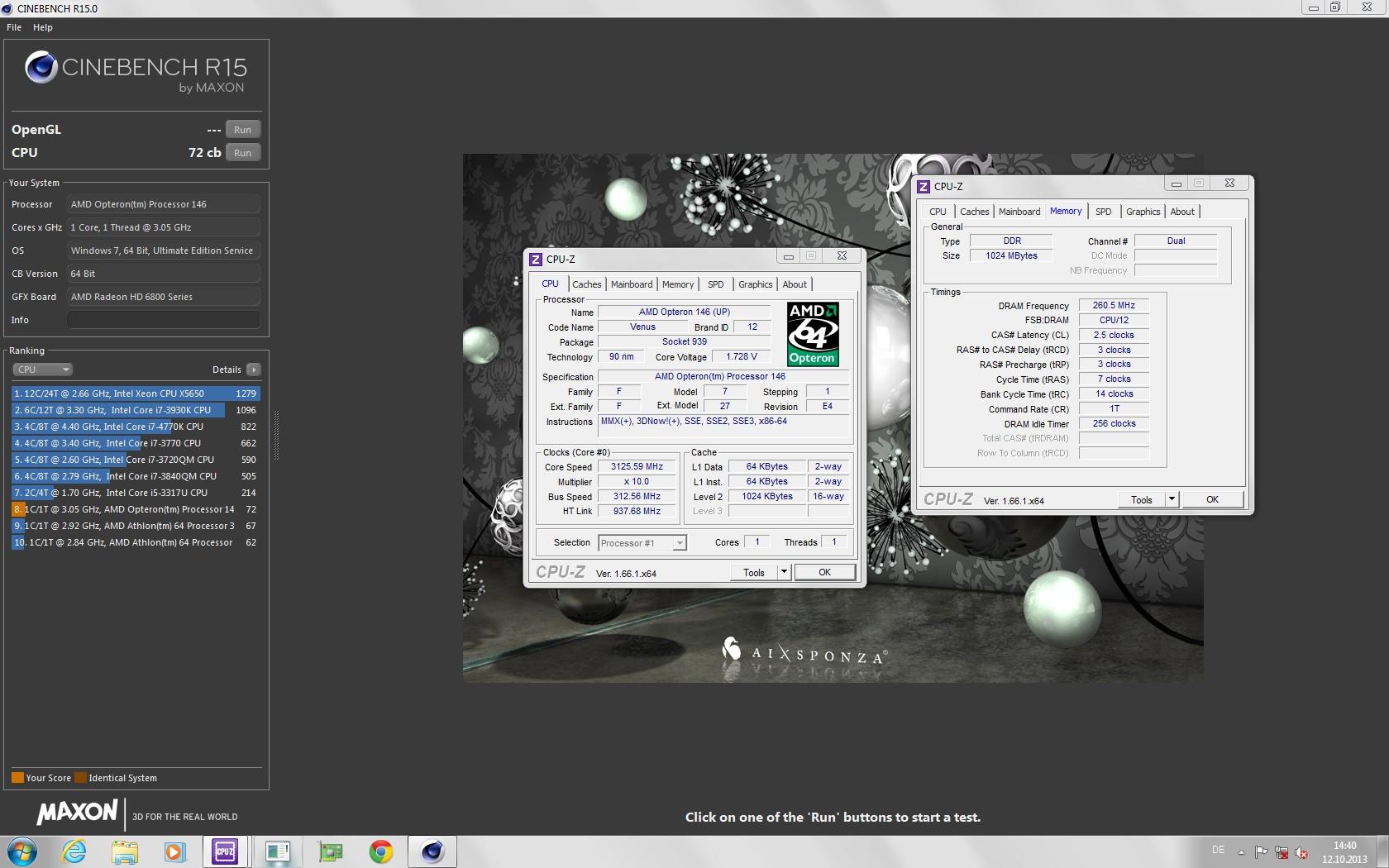Switch to Graphics tab in front CPU-Z
1389x868 pixels.
(756, 284)
